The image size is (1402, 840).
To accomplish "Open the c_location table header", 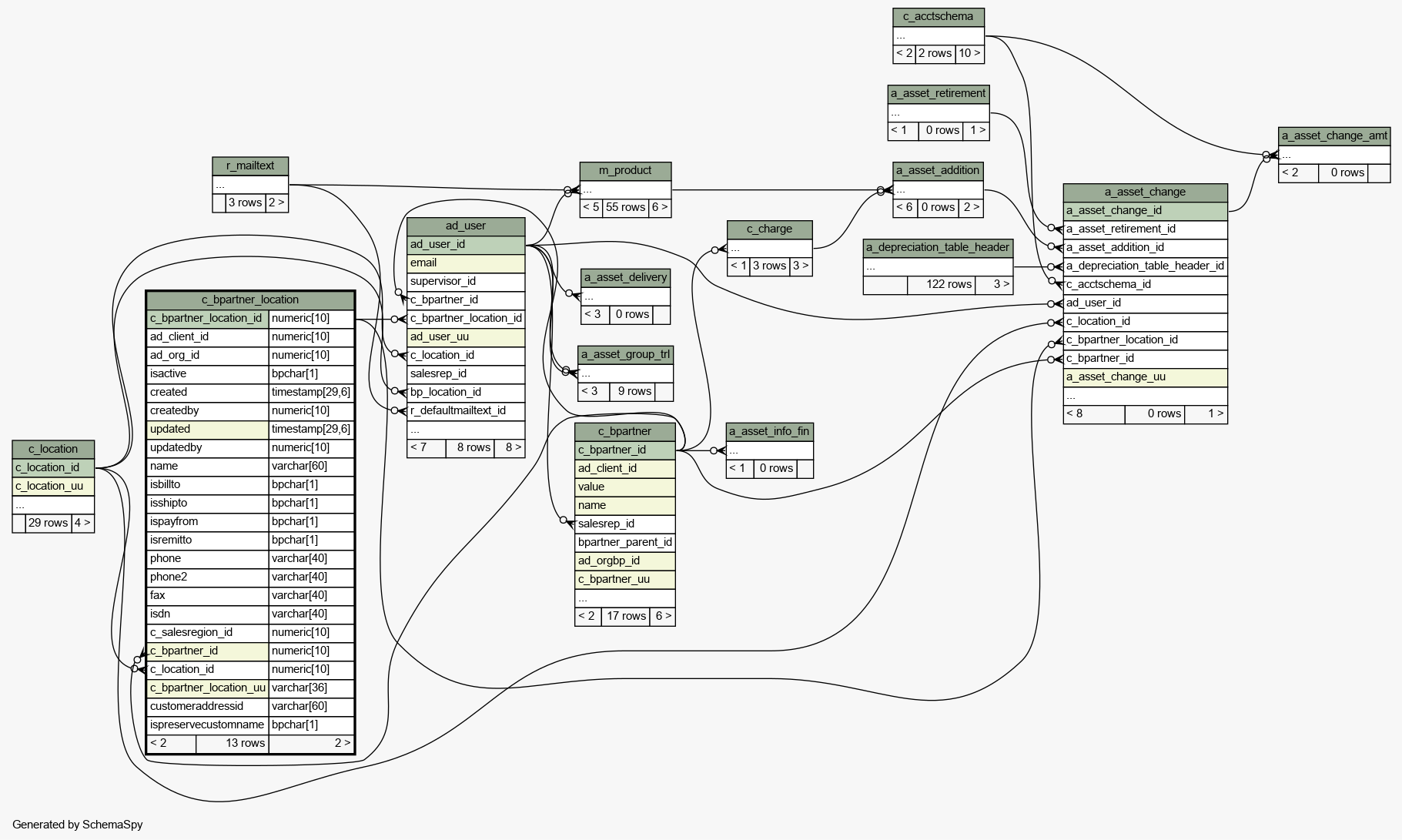I will pyautogui.click(x=53, y=450).
